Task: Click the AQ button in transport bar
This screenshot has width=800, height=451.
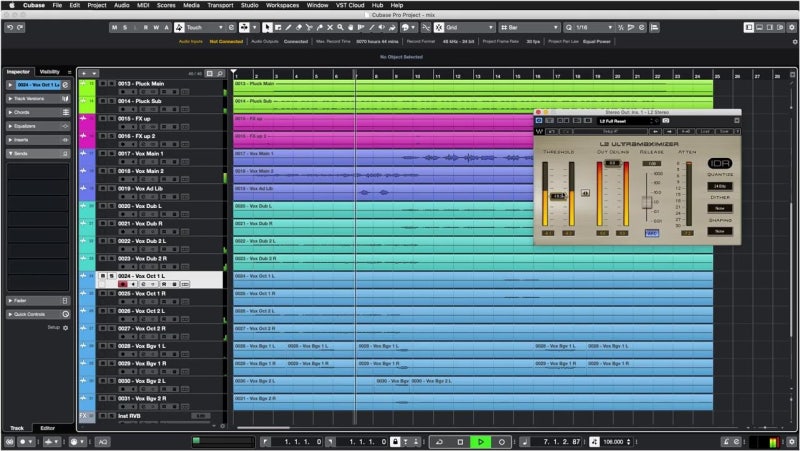Action: click(x=103, y=442)
